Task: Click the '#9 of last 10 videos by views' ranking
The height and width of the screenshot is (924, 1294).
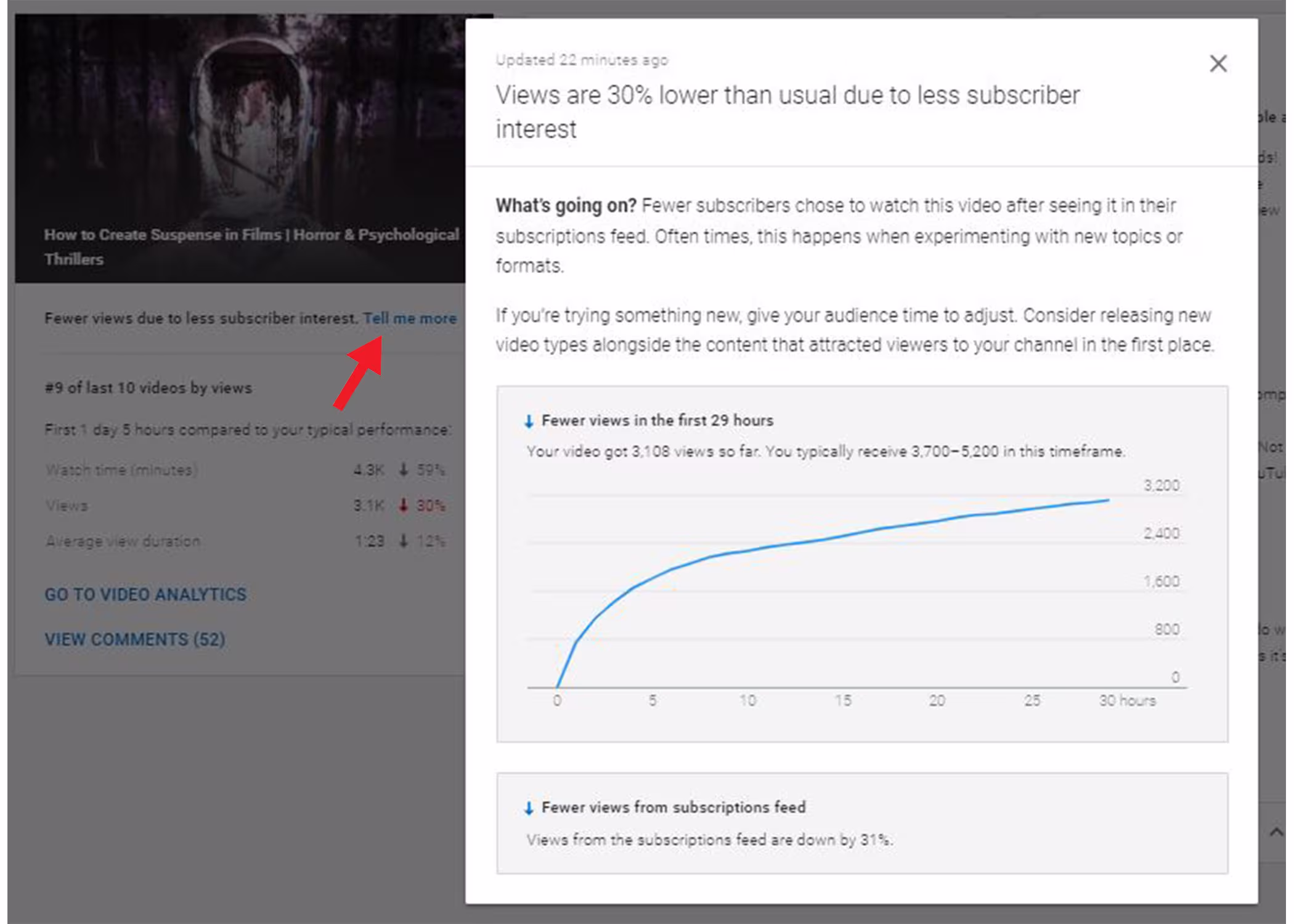Action: pyautogui.click(x=148, y=388)
